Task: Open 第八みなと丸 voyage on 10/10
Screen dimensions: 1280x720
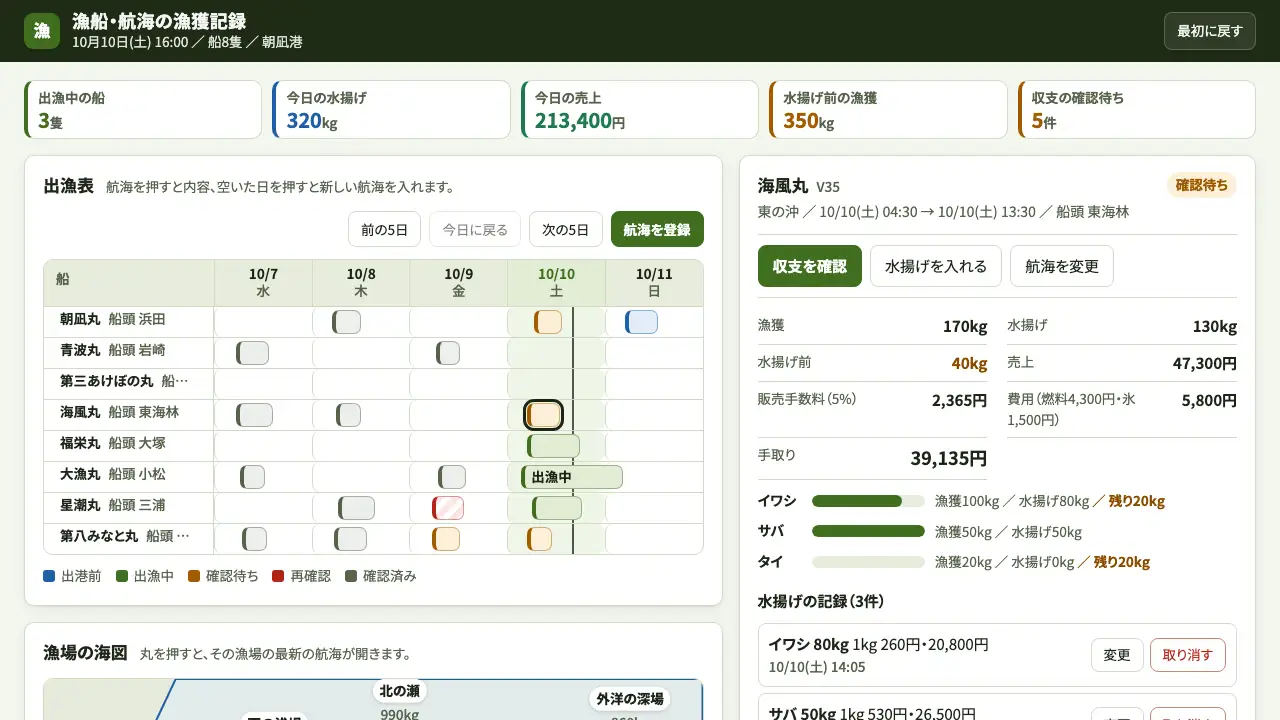Action: 539,539
